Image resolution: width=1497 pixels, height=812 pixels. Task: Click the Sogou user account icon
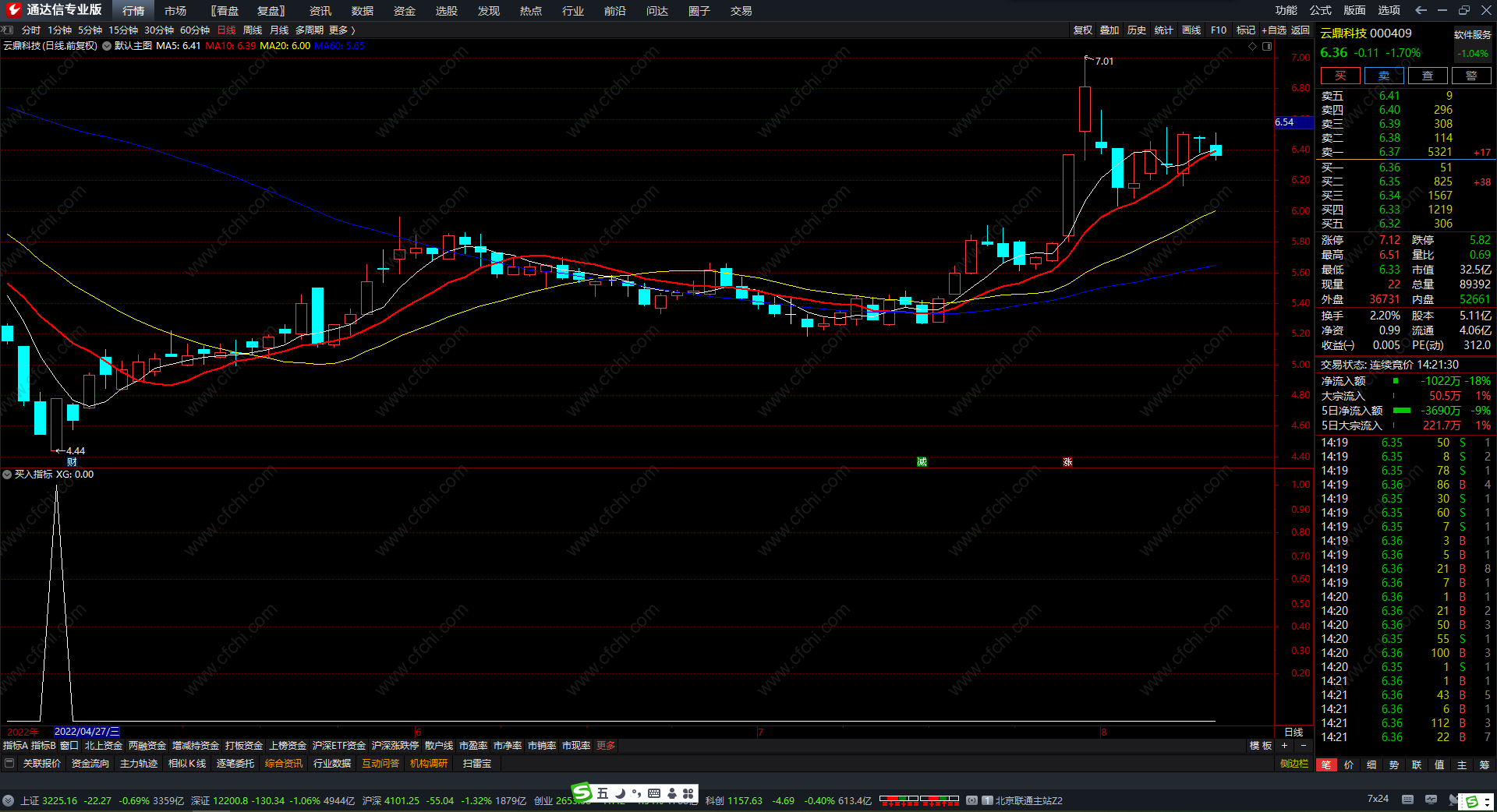pos(671,793)
